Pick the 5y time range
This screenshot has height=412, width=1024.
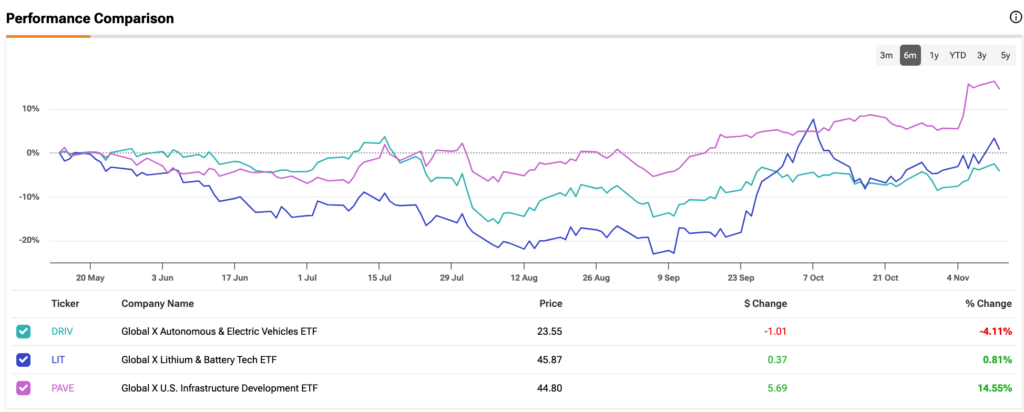click(x=1005, y=55)
